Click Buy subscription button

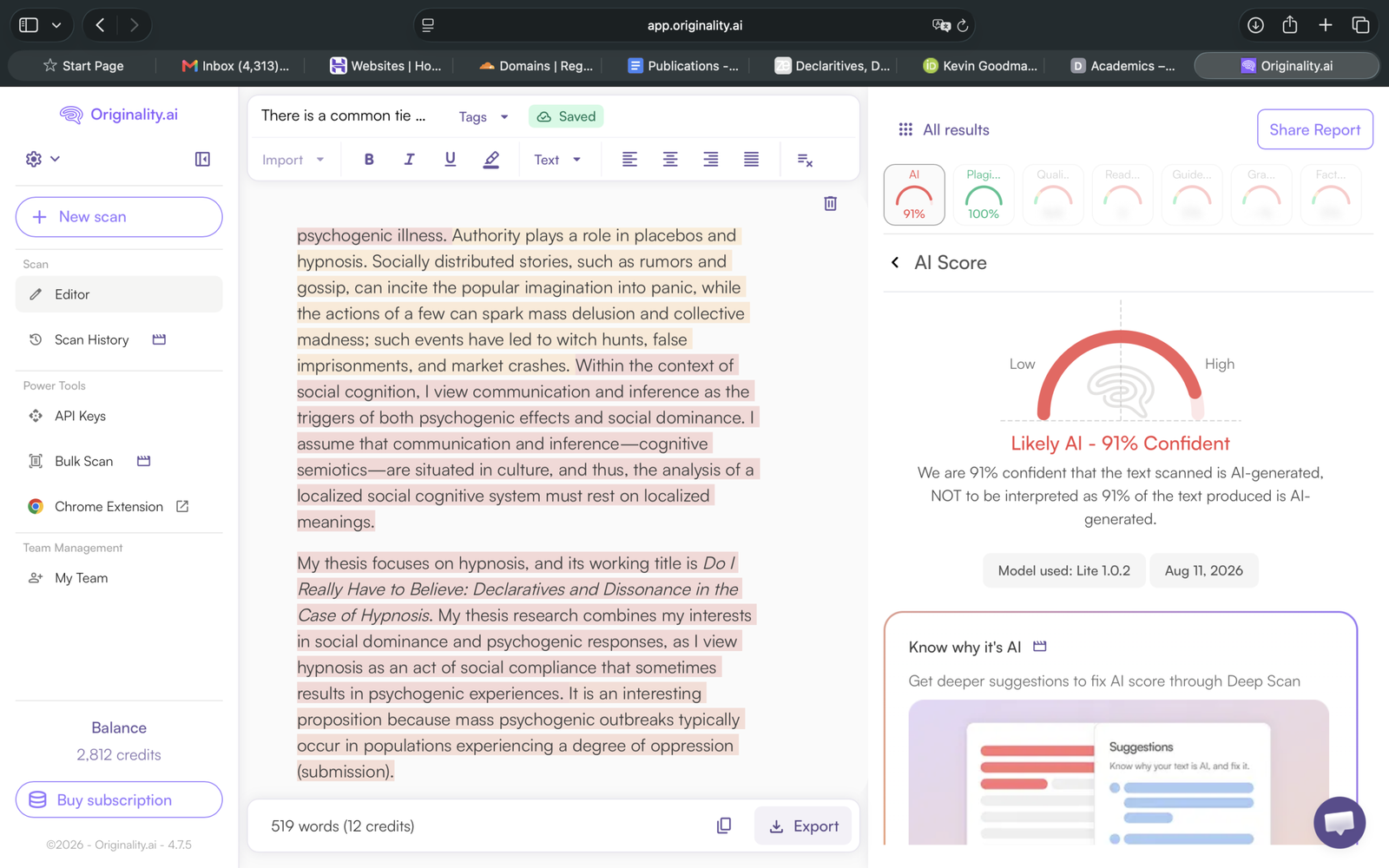(119, 799)
